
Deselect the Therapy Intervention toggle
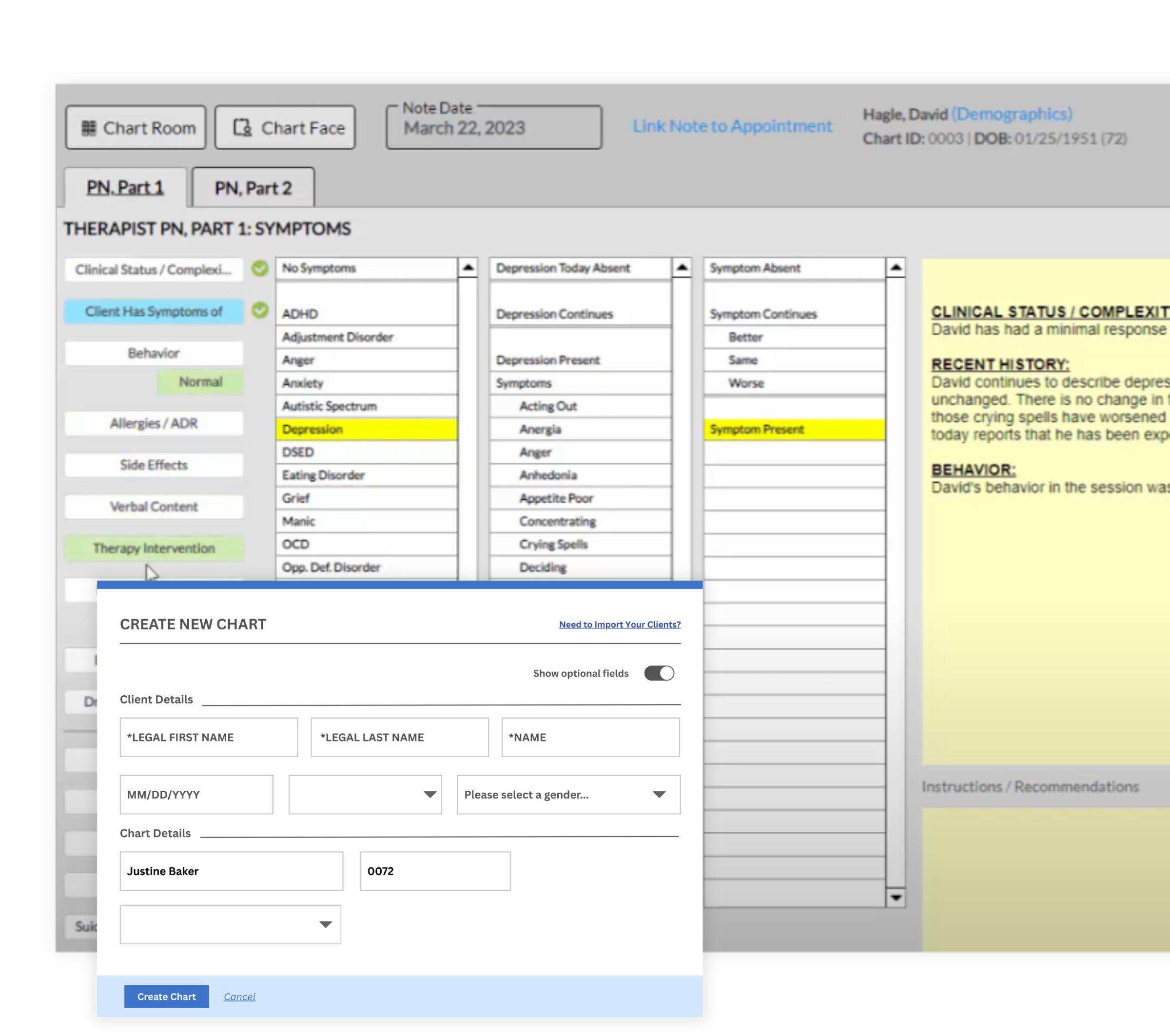154,548
